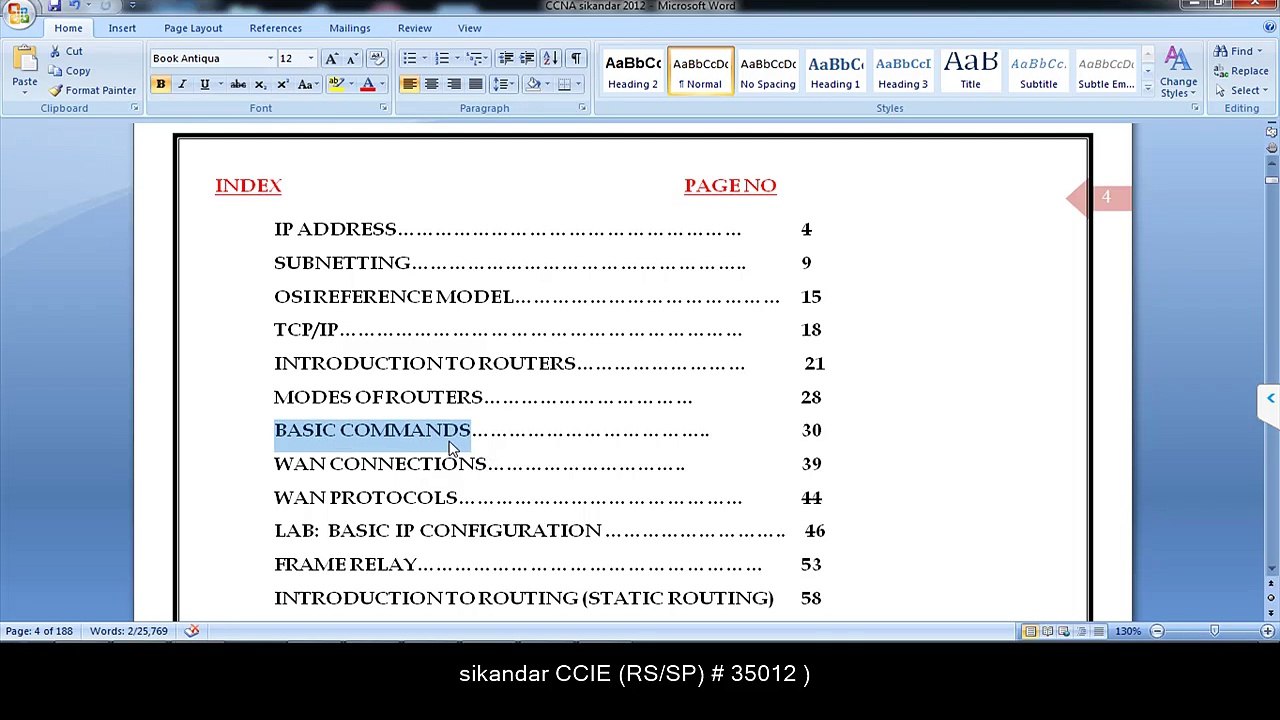1280x720 pixels.
Task: Open the font size dropdown
Action: coord(310,58)
